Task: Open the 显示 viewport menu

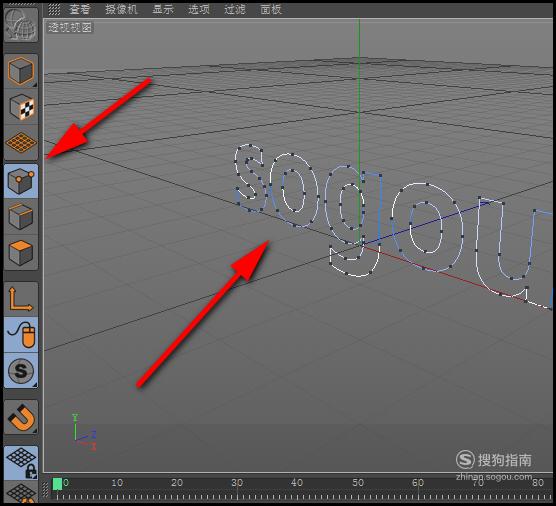Action: pos(163,9)
